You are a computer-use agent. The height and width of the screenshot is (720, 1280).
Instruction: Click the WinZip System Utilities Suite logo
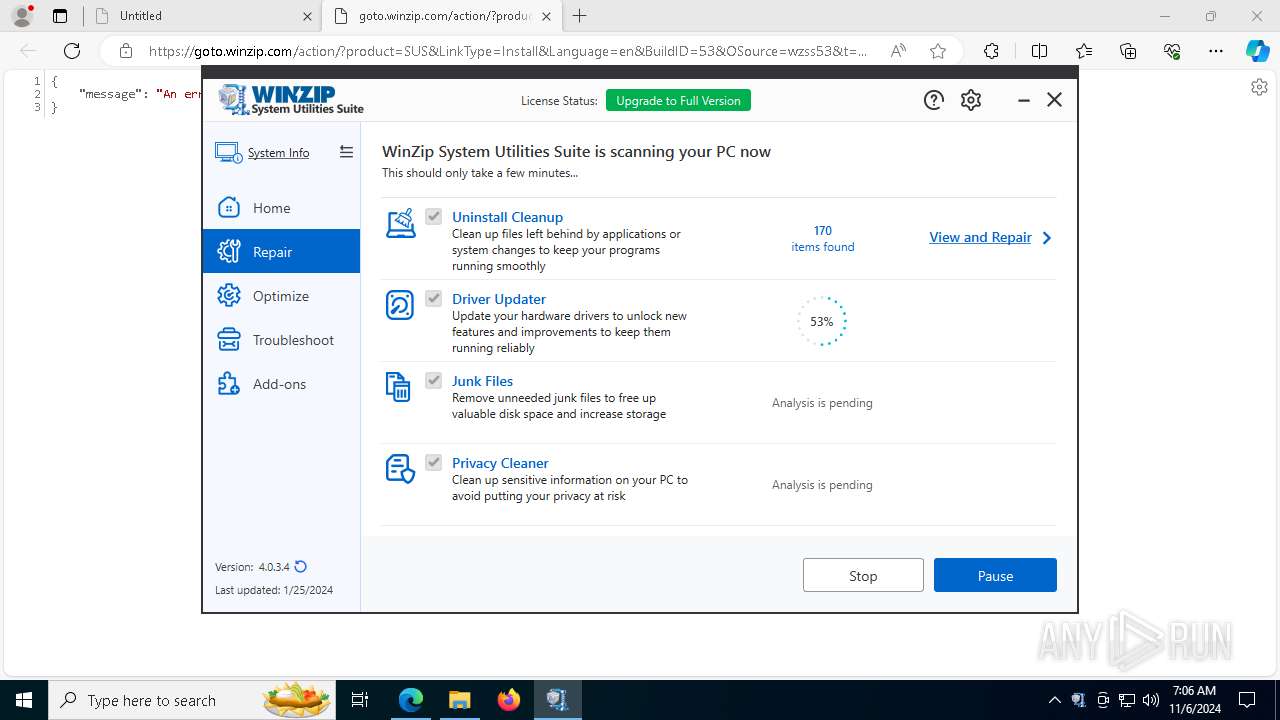point(291,100)
